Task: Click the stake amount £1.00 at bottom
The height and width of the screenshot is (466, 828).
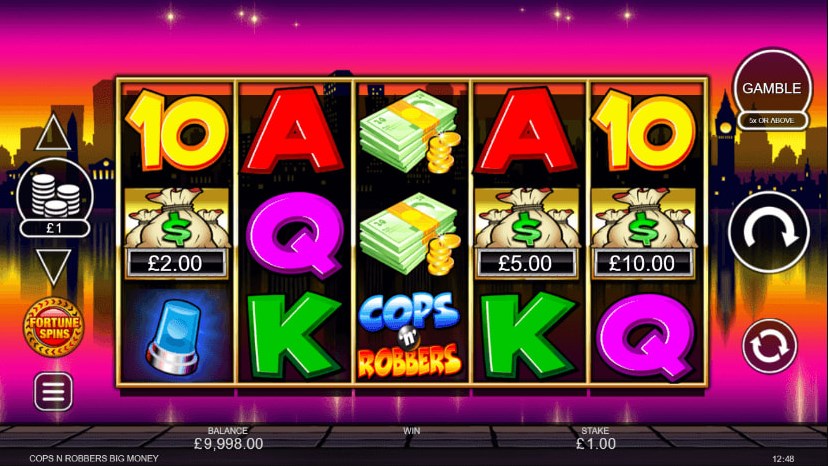Action: (x=596, y=444)
